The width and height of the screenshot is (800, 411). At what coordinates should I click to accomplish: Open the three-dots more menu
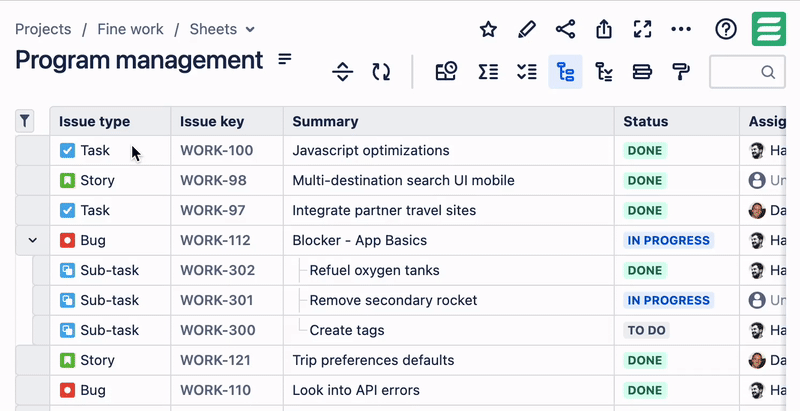(681, 29)
